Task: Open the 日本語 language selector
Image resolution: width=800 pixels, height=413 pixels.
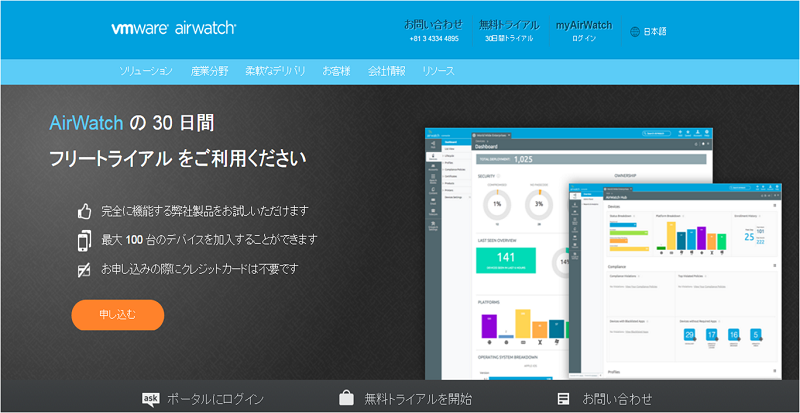Action: (x=654, y=32)
